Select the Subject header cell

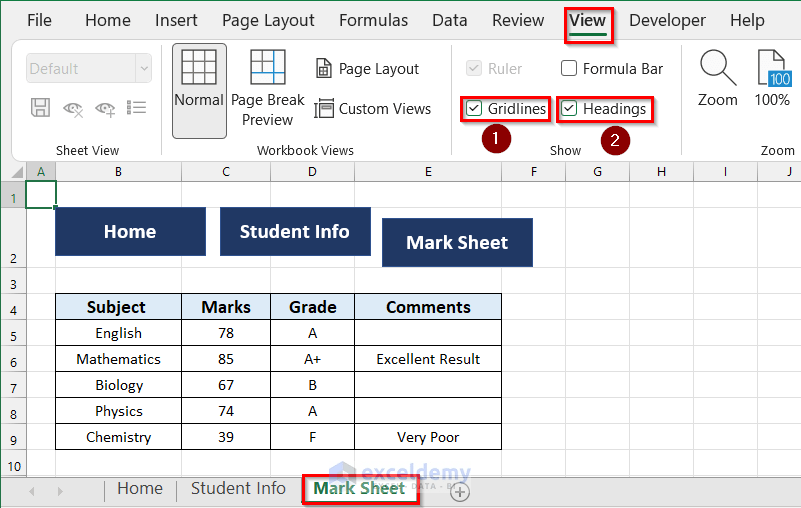click(x=119, y=307)
